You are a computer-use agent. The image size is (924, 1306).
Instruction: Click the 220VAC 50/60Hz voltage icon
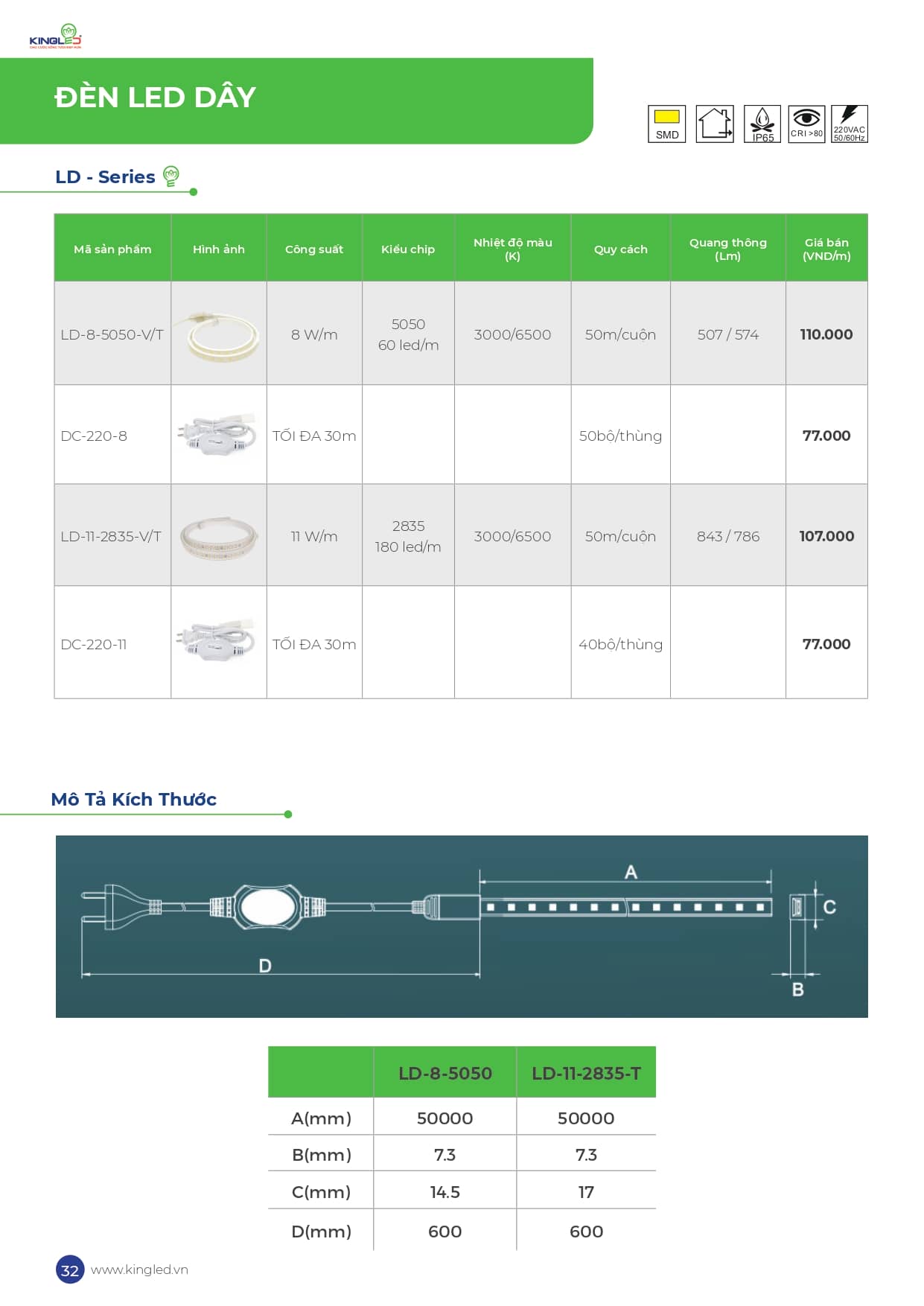pos(850,124)
